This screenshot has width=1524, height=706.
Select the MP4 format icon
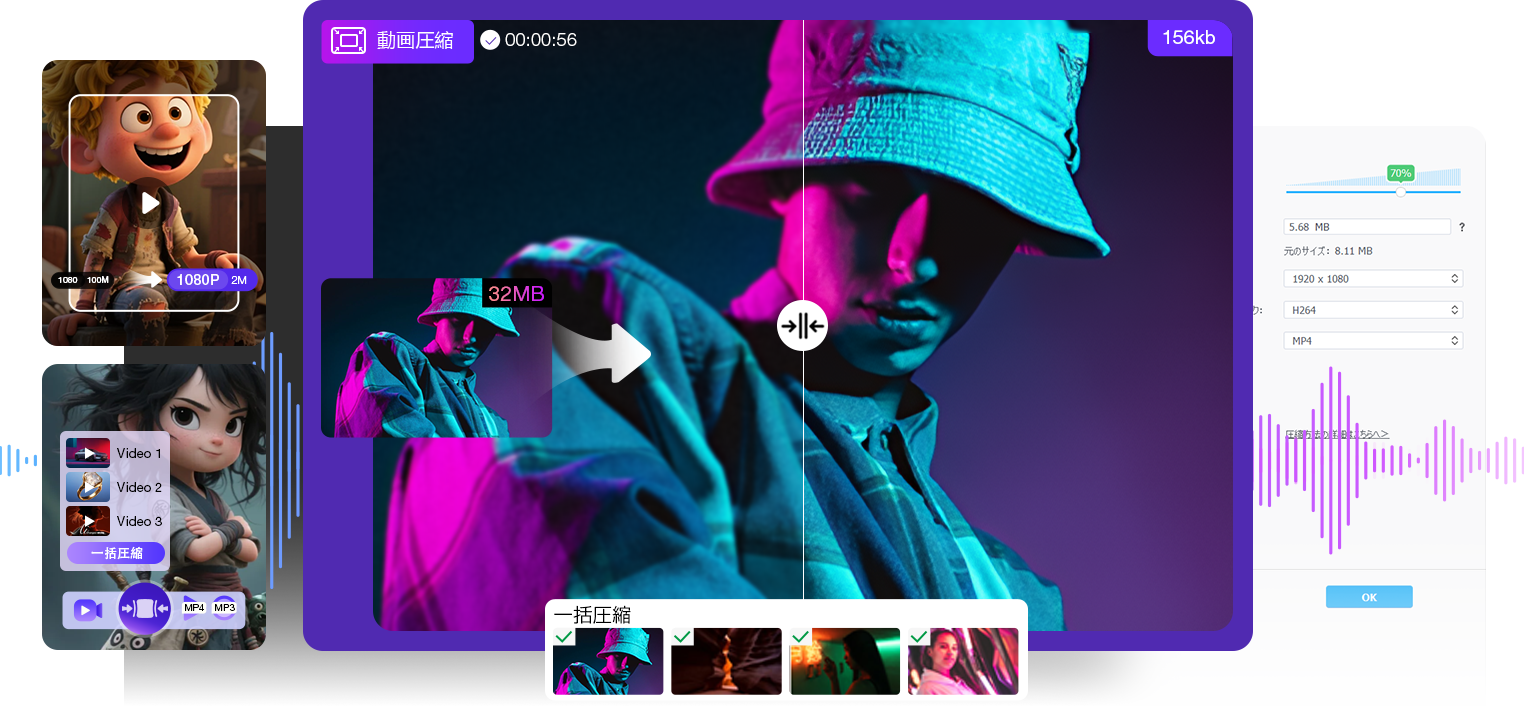pyautogui.click(x=194, y=608)
